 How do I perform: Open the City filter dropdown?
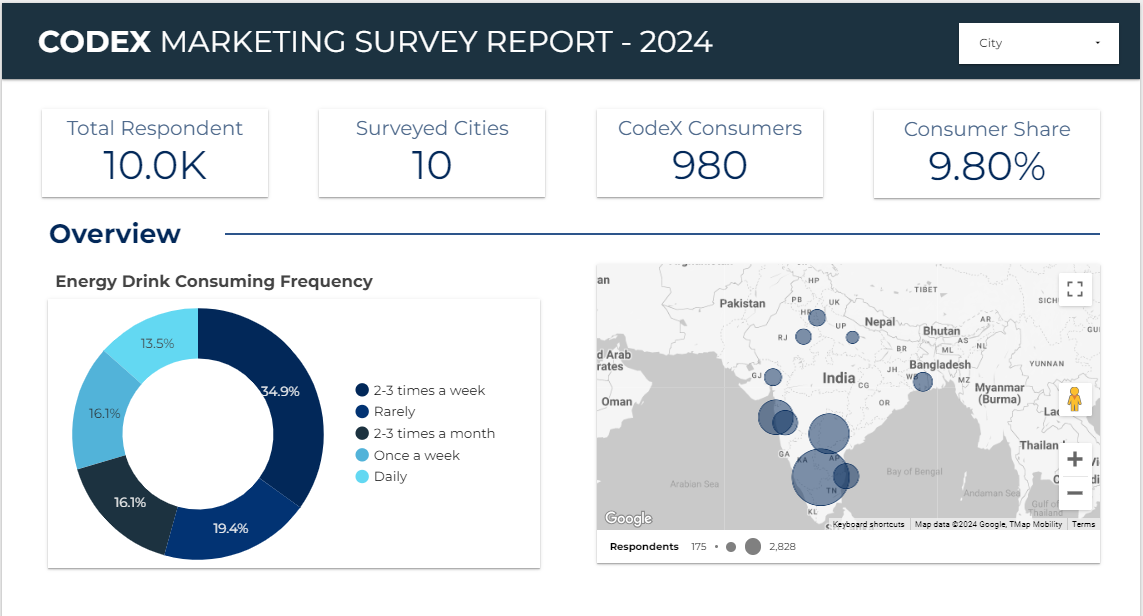(1038, 43)
